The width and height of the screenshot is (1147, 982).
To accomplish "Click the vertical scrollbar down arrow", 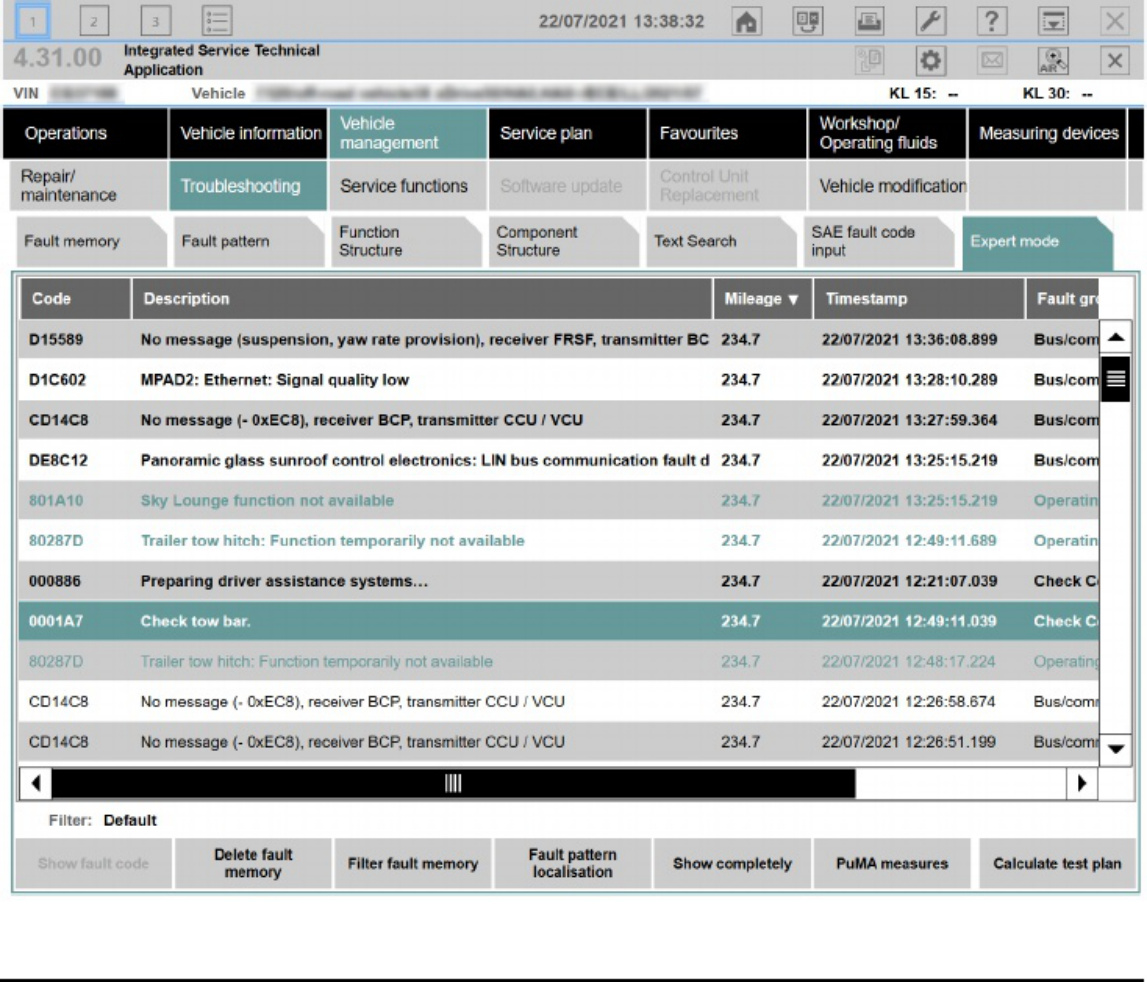I will [1116, 749].
